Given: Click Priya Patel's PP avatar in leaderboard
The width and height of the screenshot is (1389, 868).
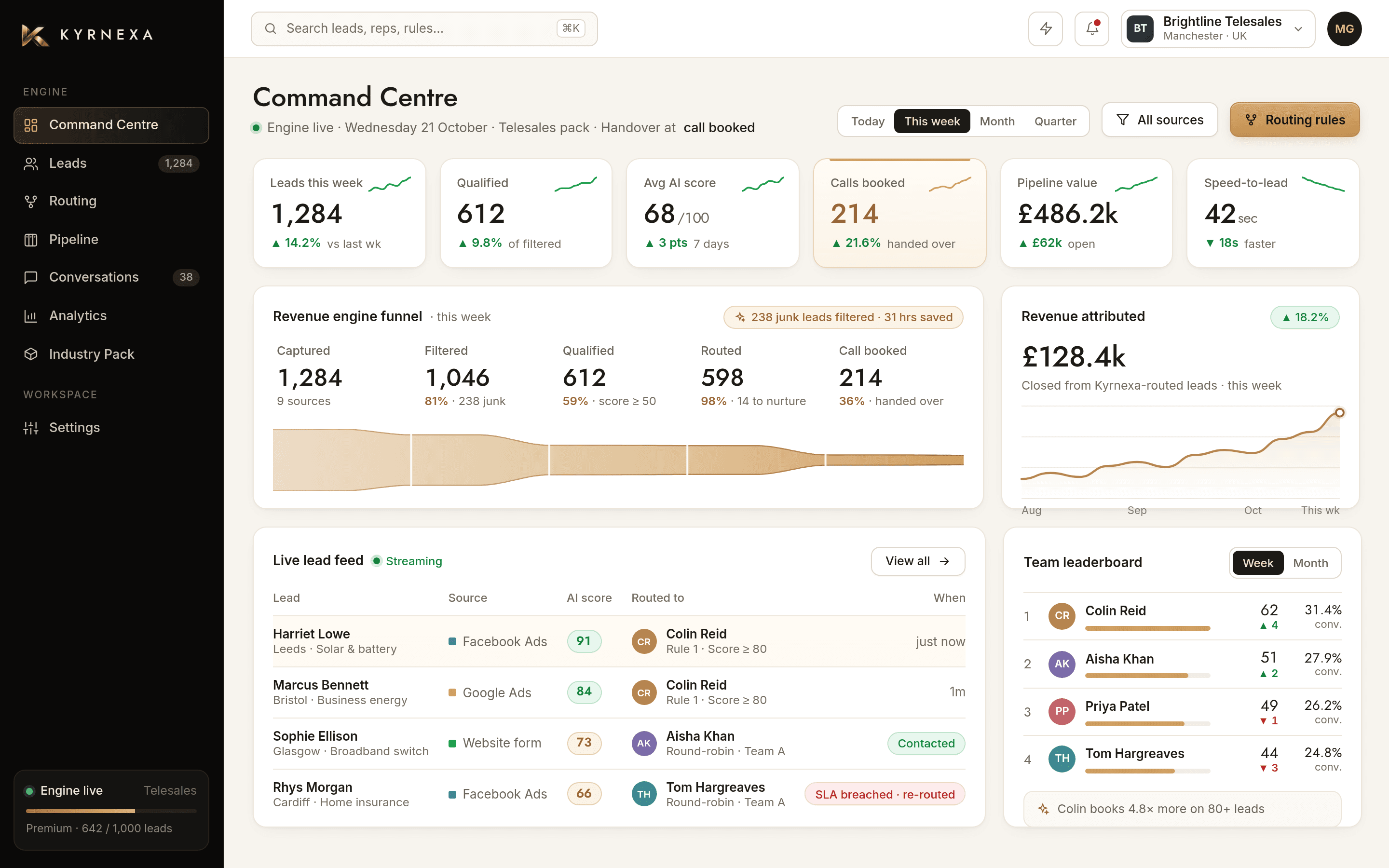Looking at the screenshot, I should [x=1062, y=712].
